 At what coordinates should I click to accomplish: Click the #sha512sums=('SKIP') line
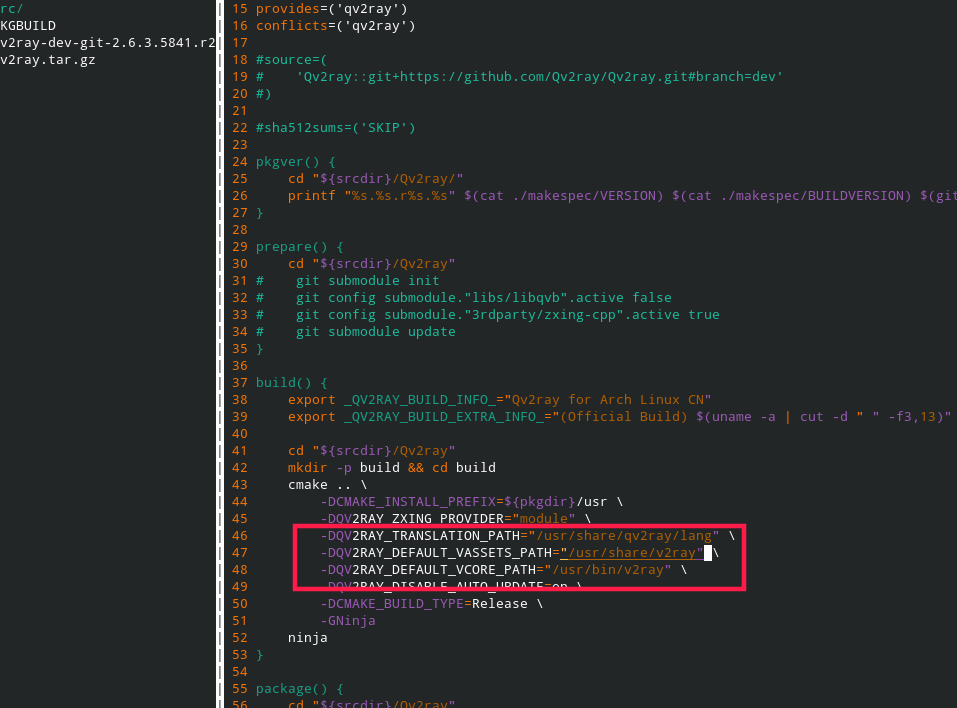(335, 128)
